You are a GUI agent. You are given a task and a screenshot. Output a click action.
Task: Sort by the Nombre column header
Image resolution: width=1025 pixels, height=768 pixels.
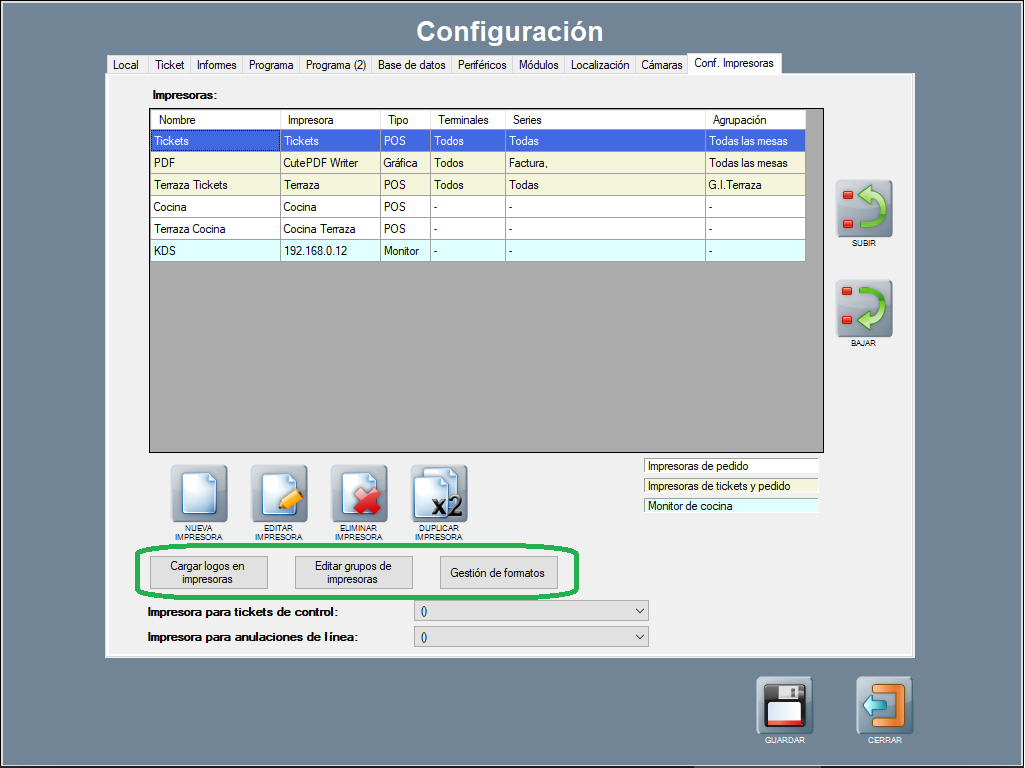pyautogui.click(x=215, y=120)
